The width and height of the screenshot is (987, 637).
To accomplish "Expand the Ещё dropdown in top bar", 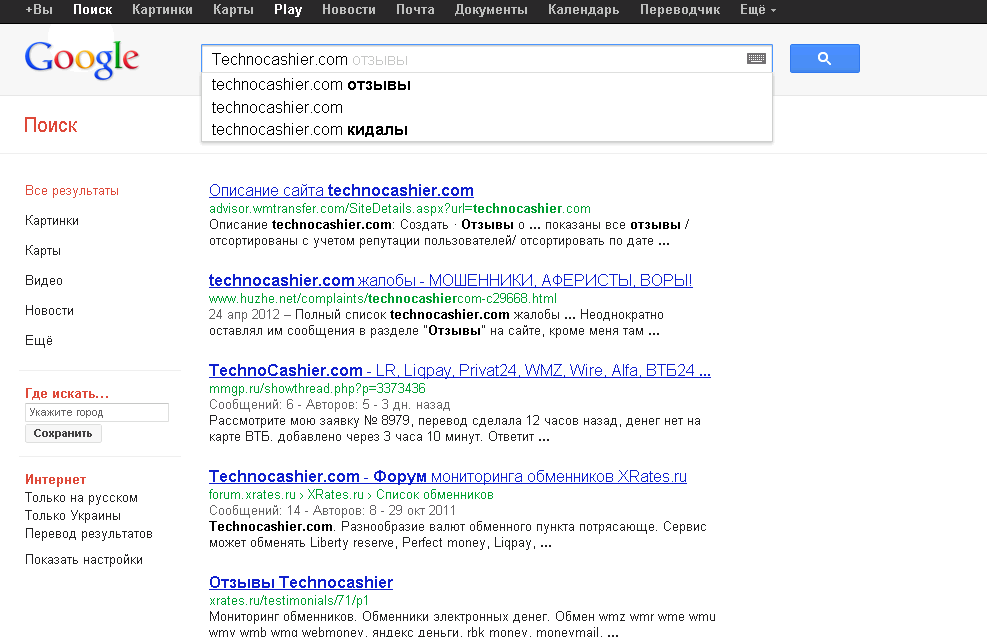I will point(758,9).
